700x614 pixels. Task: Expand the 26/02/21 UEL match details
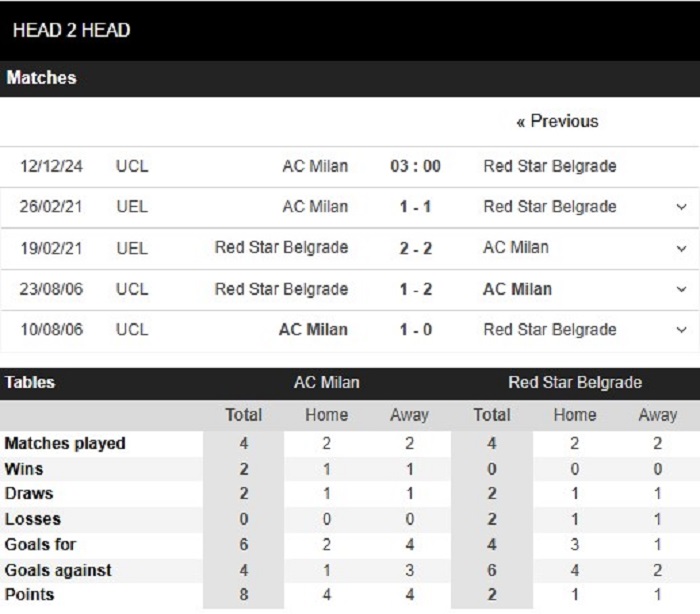[x=681, y=207]
